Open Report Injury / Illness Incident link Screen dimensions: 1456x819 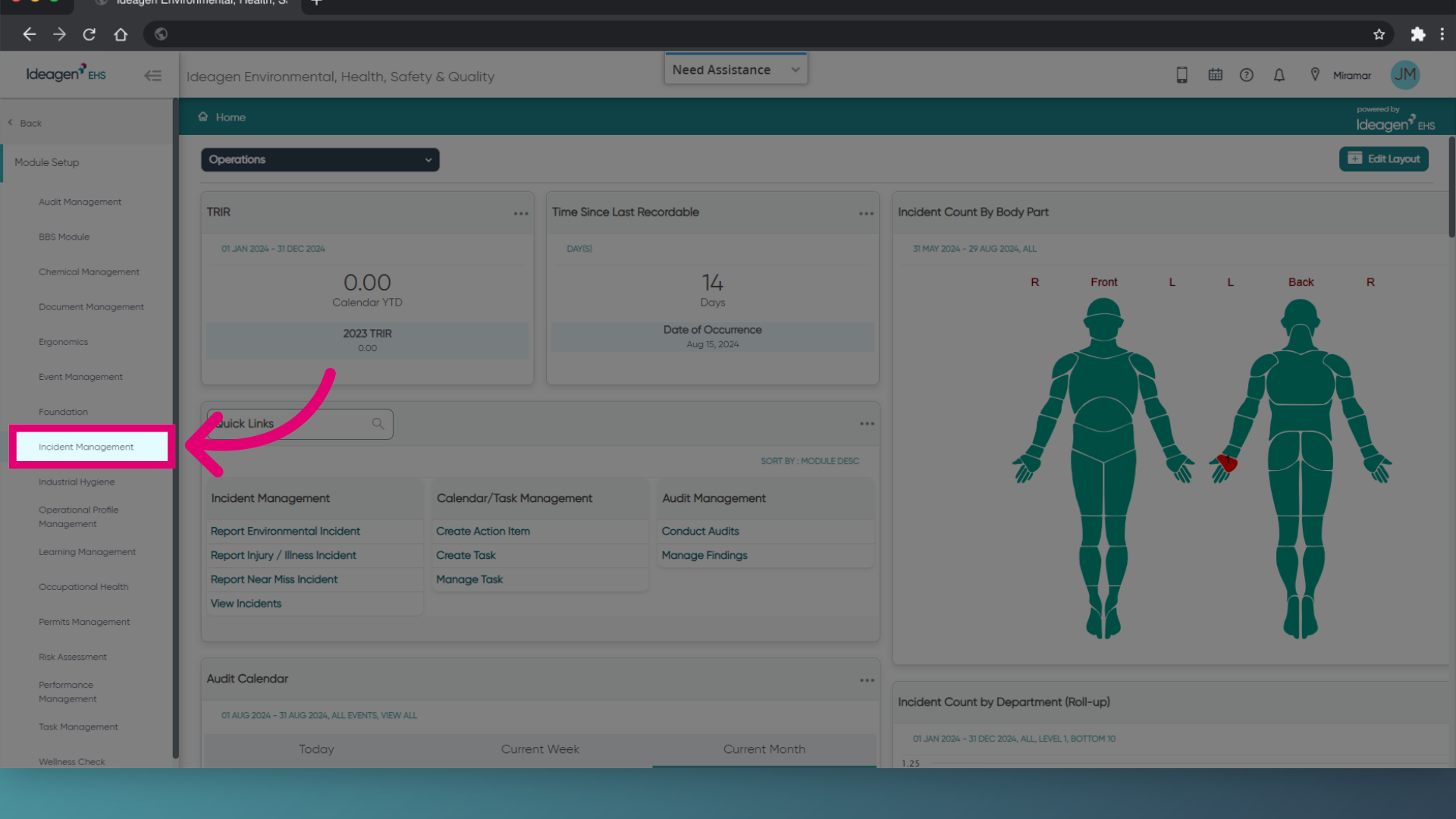(x=283, y=555)
